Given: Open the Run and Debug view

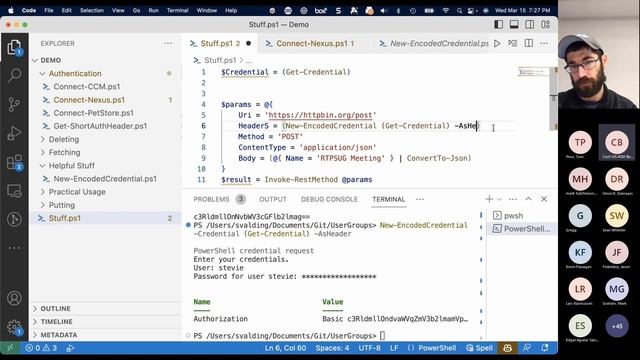Looking at the screenshot, I should pyautogui.click(x=14, y=133).
